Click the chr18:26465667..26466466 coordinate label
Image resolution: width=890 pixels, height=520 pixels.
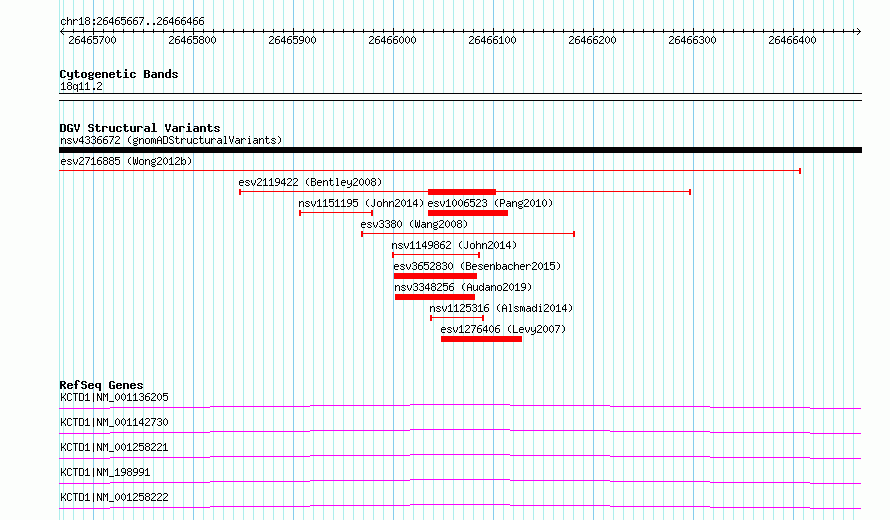[x=132, y=22]
